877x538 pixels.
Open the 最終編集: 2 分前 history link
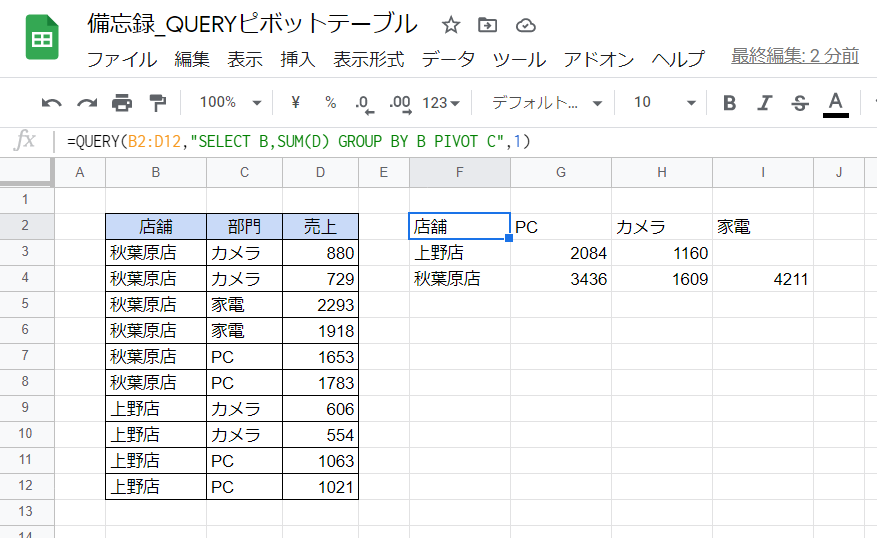tap(795, 55)
